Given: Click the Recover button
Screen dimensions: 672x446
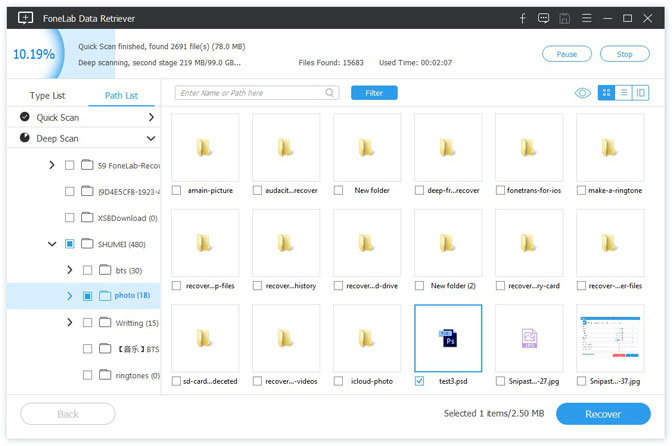Looking at the screenshot, I should coord(603,414).
